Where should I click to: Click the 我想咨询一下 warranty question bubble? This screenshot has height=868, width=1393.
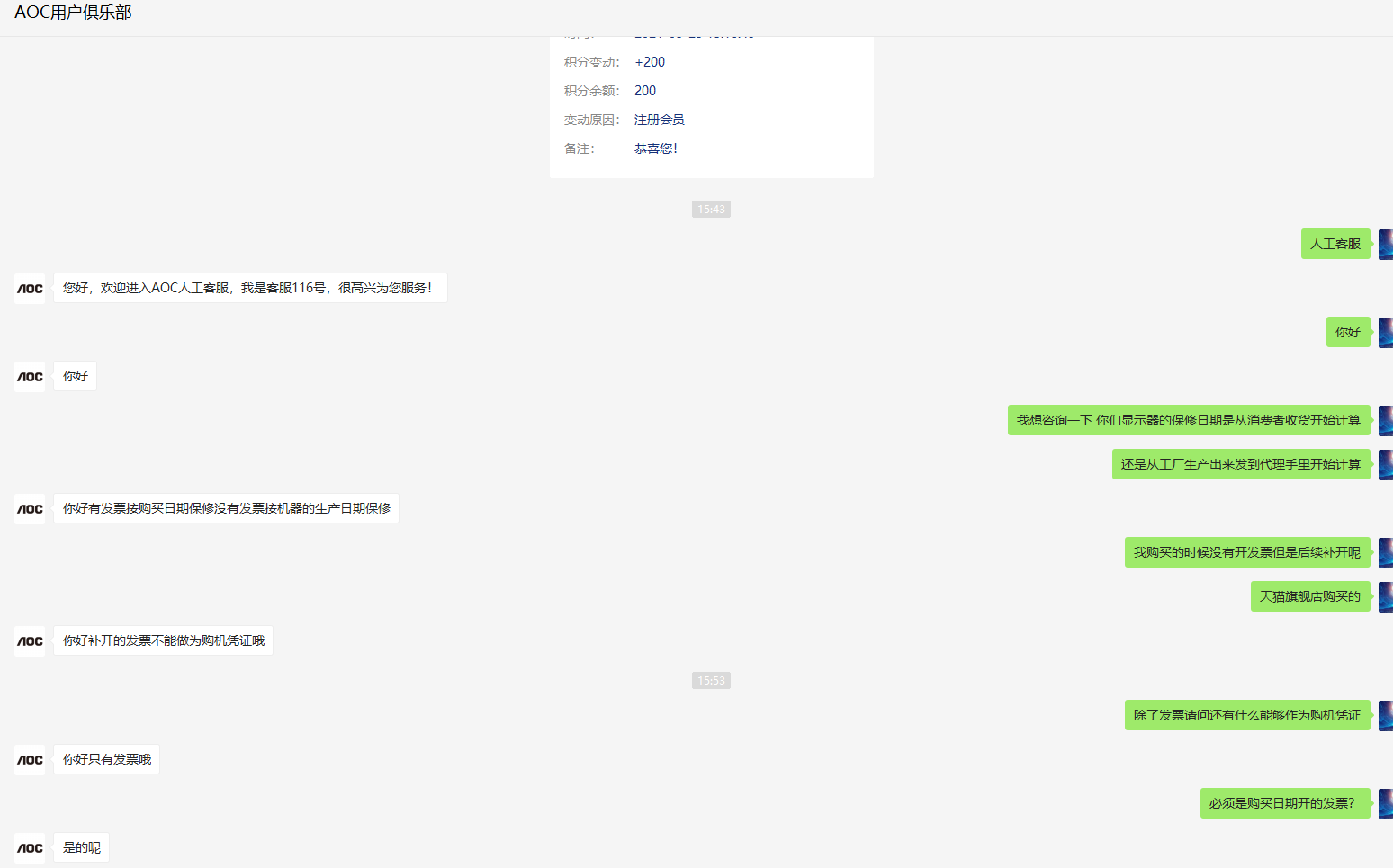[1188, 420]
